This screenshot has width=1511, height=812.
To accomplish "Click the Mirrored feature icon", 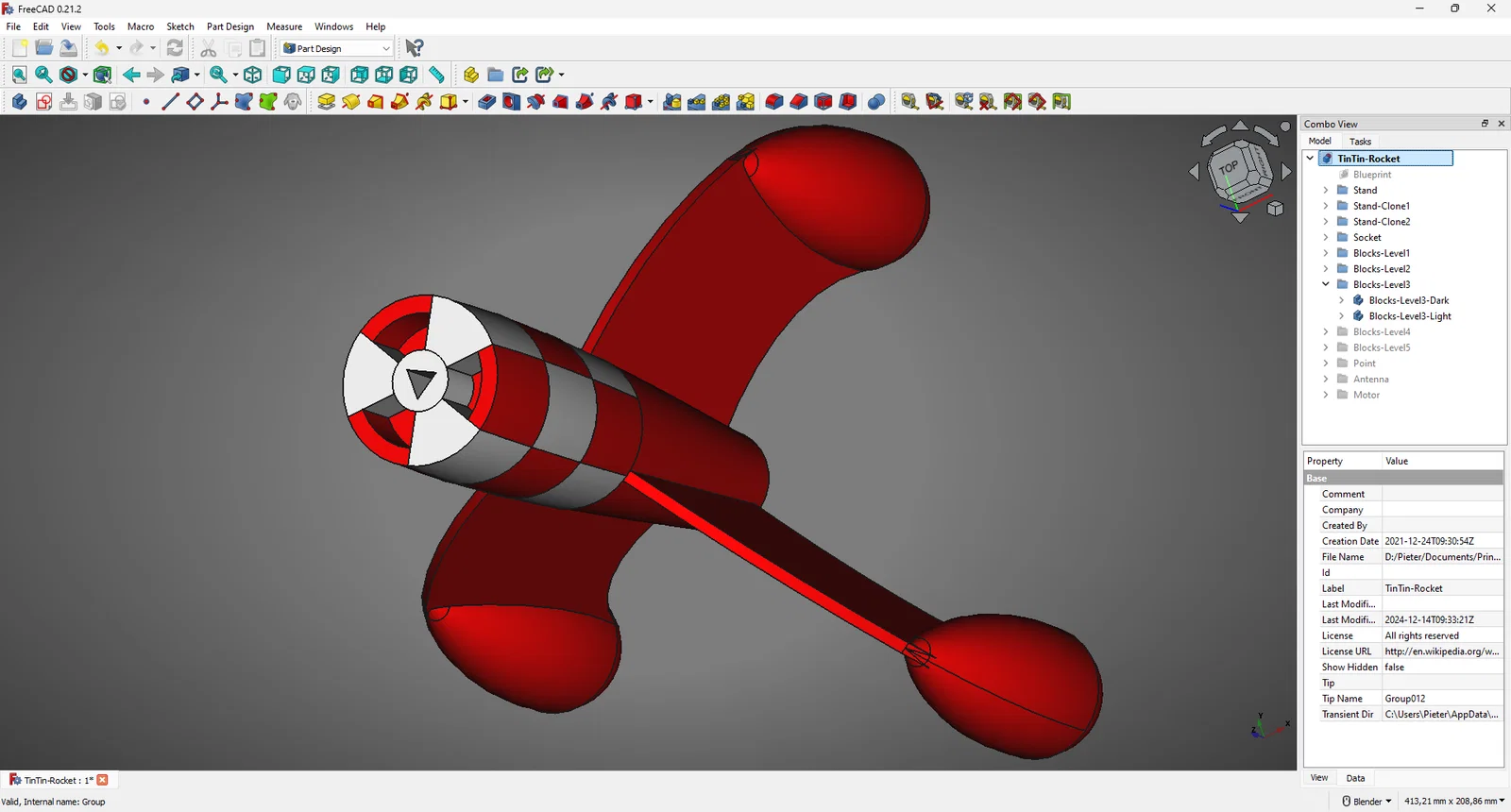I will point(671,102).
